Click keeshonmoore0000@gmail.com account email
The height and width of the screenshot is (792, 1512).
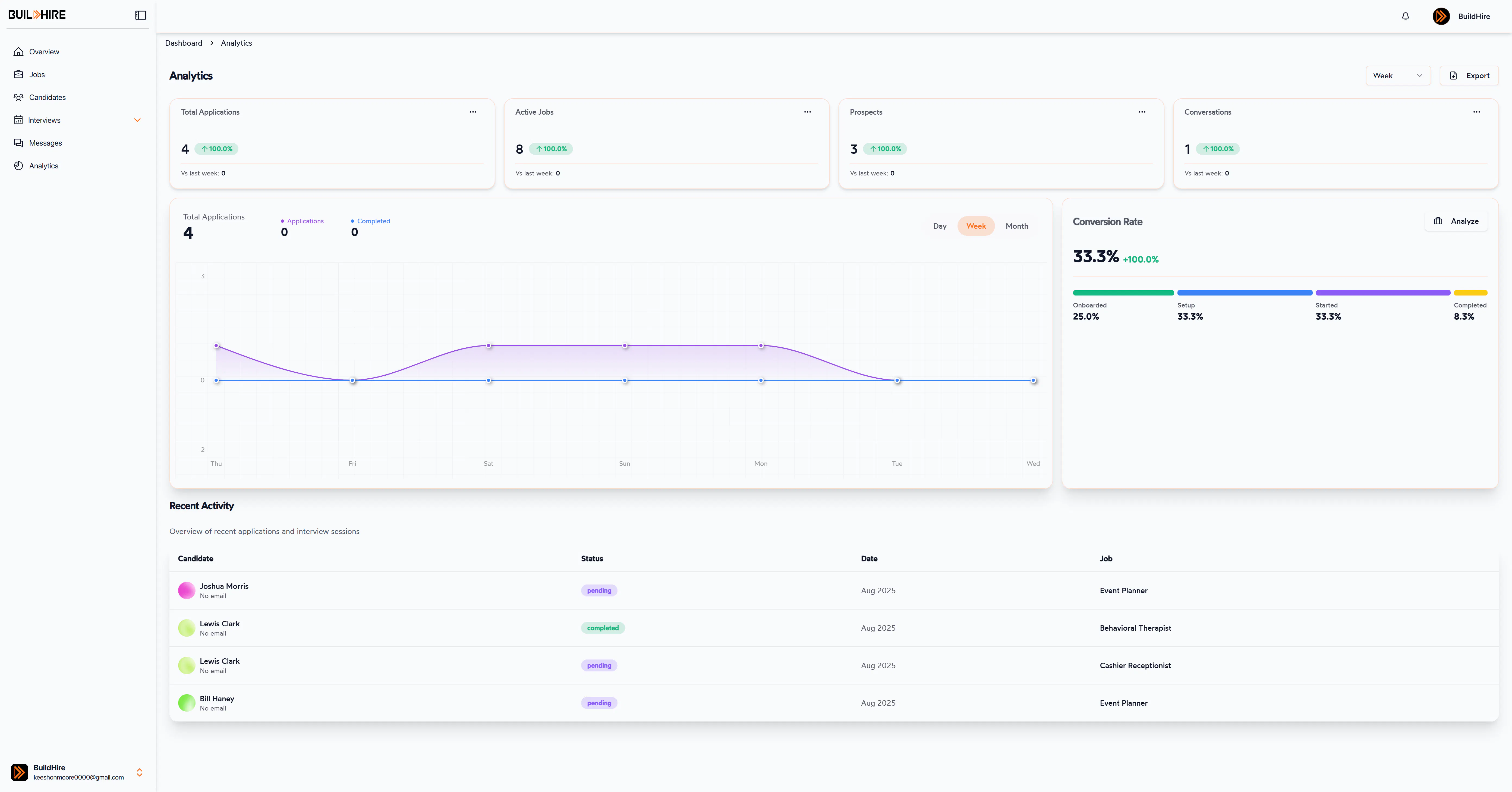click(x=79, y=777)
